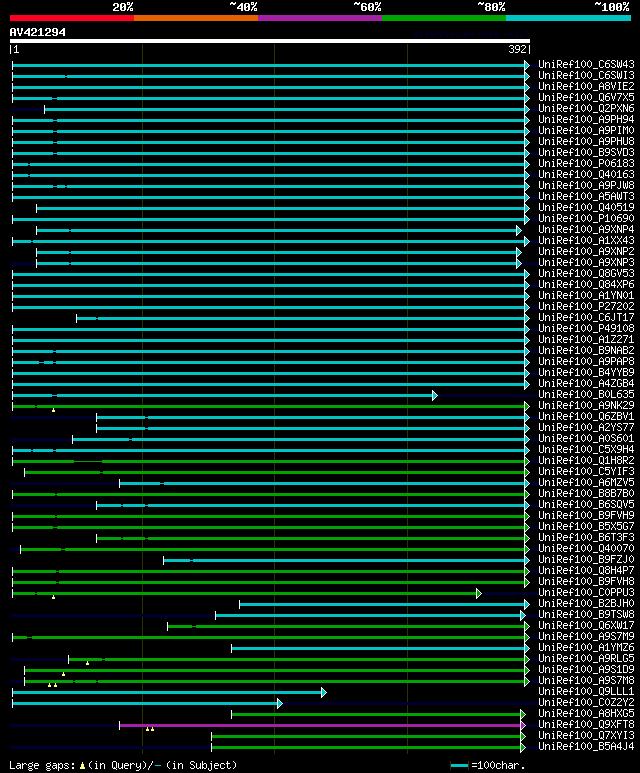Viewport: 640px width, 773px height.
Task: Select the green hit label UniRef100_A9NK29
Action: 586,406
